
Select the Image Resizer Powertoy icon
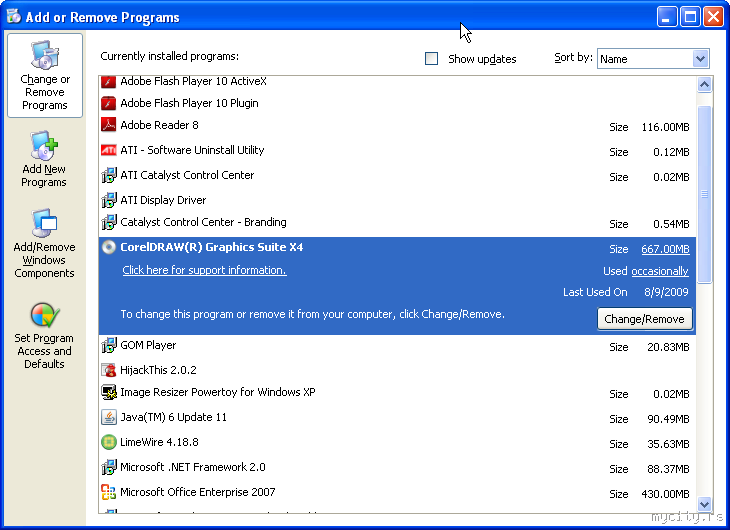(109, 393)
